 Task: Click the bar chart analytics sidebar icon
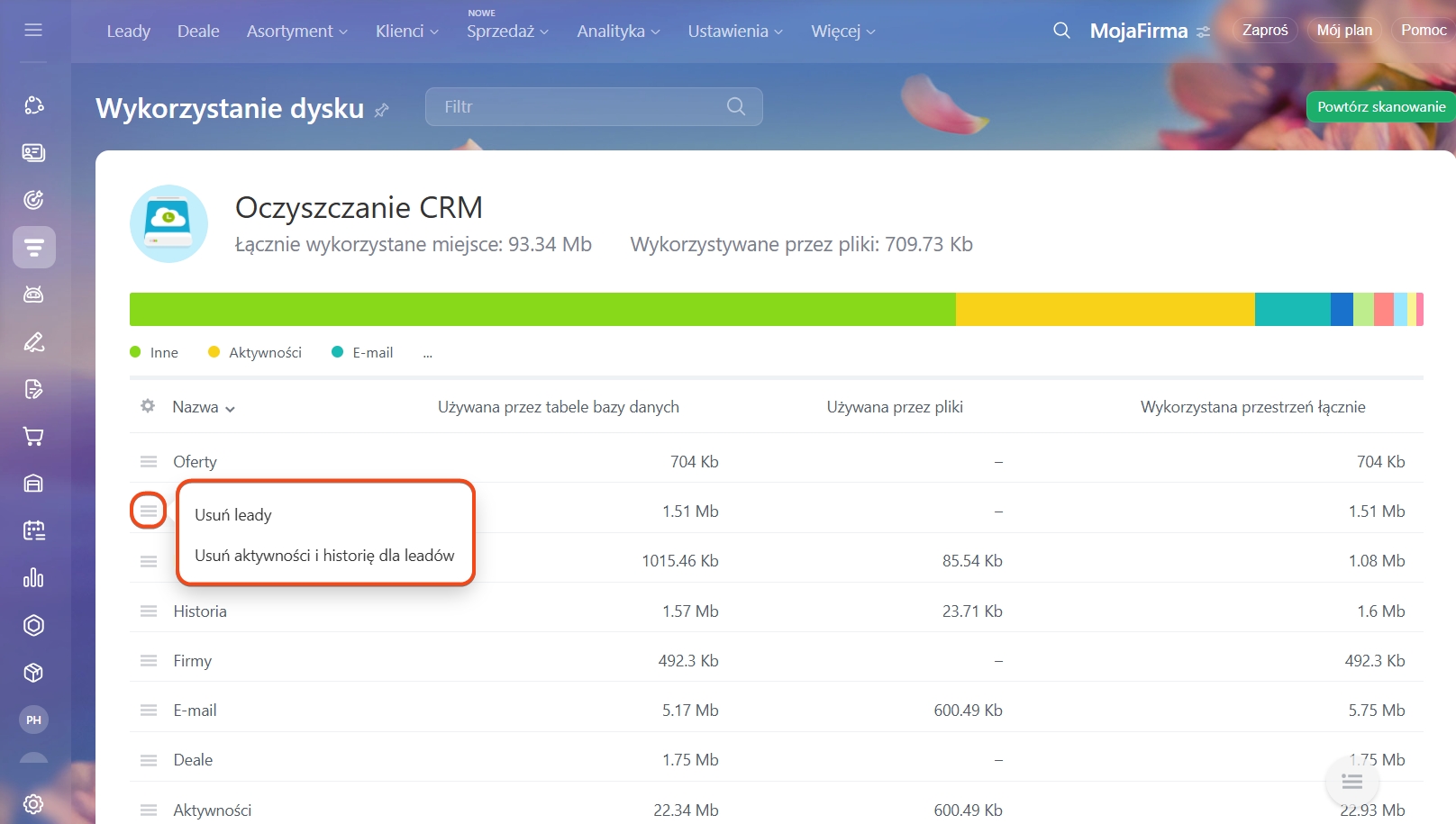pyautogui.click(x=33, y=578)
